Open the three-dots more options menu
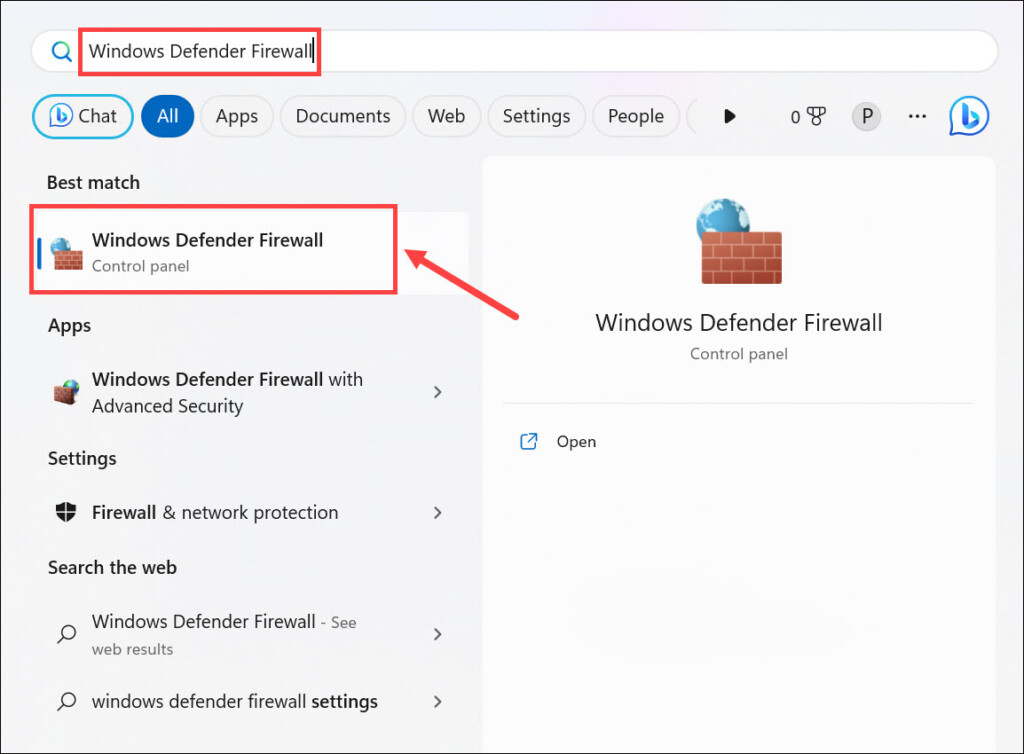1024x754 pixels. click(917, 117)
